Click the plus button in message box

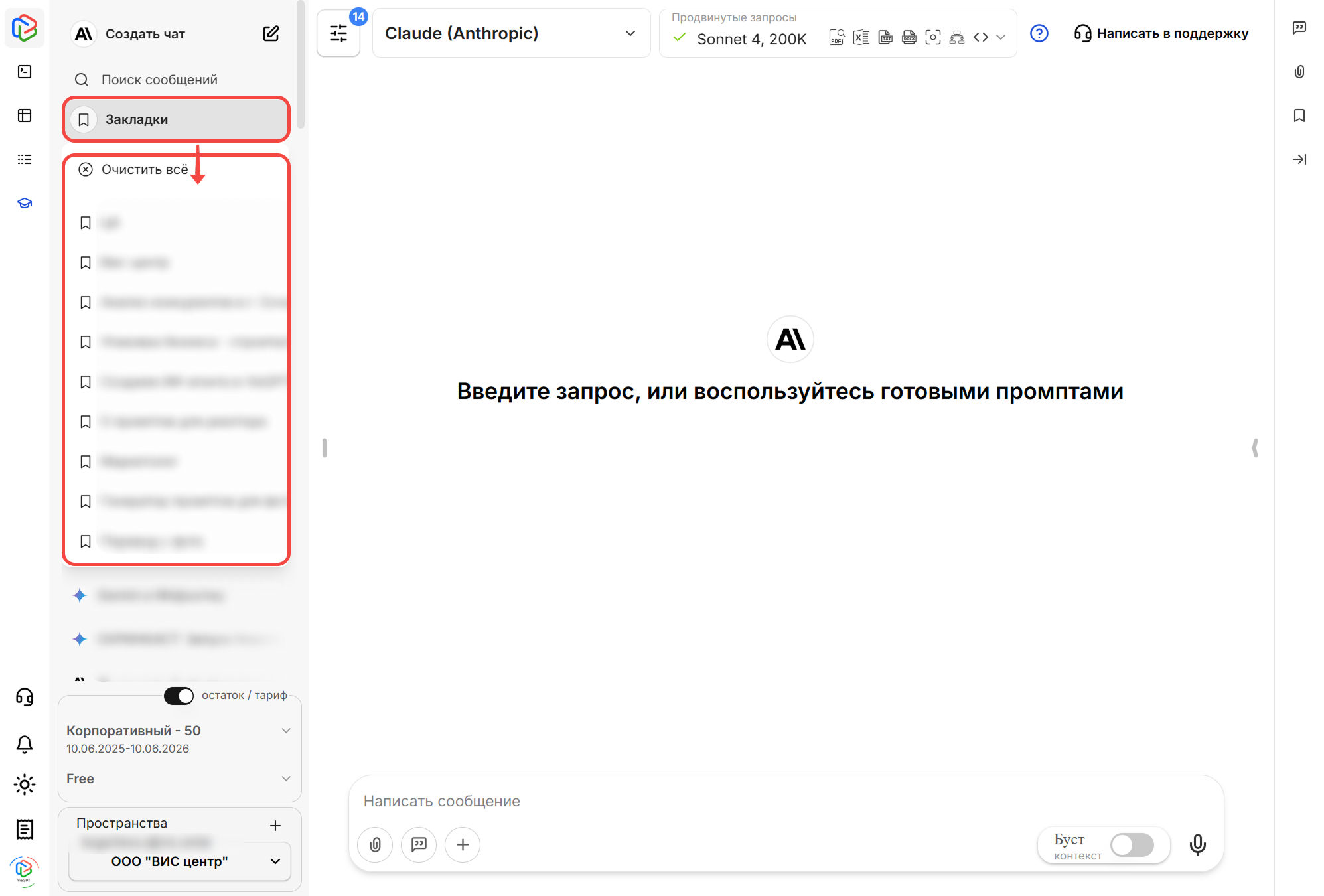point(463,844)
